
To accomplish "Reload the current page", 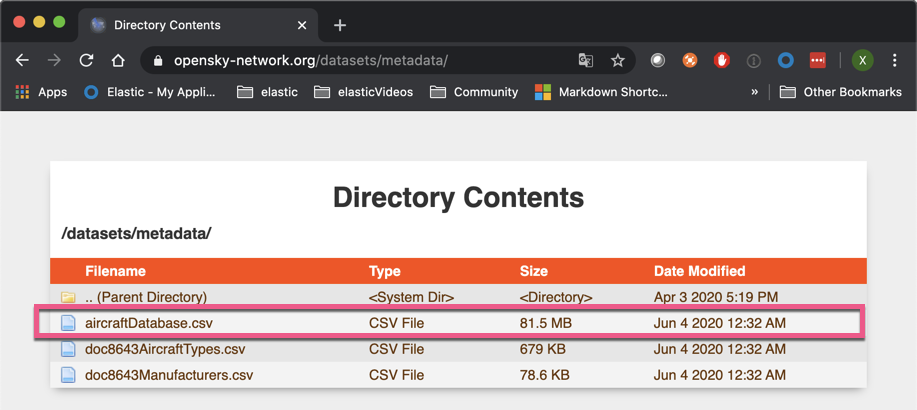I will pyautogui.click(x=87, y=60).
